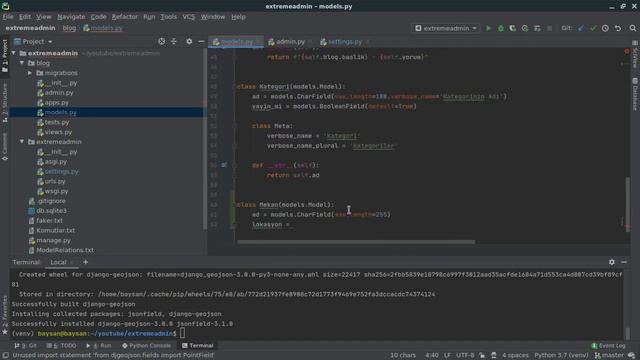Screen dimensions: 640x360
Task: Close the Local terminal tab
Action: pos(72,262)
